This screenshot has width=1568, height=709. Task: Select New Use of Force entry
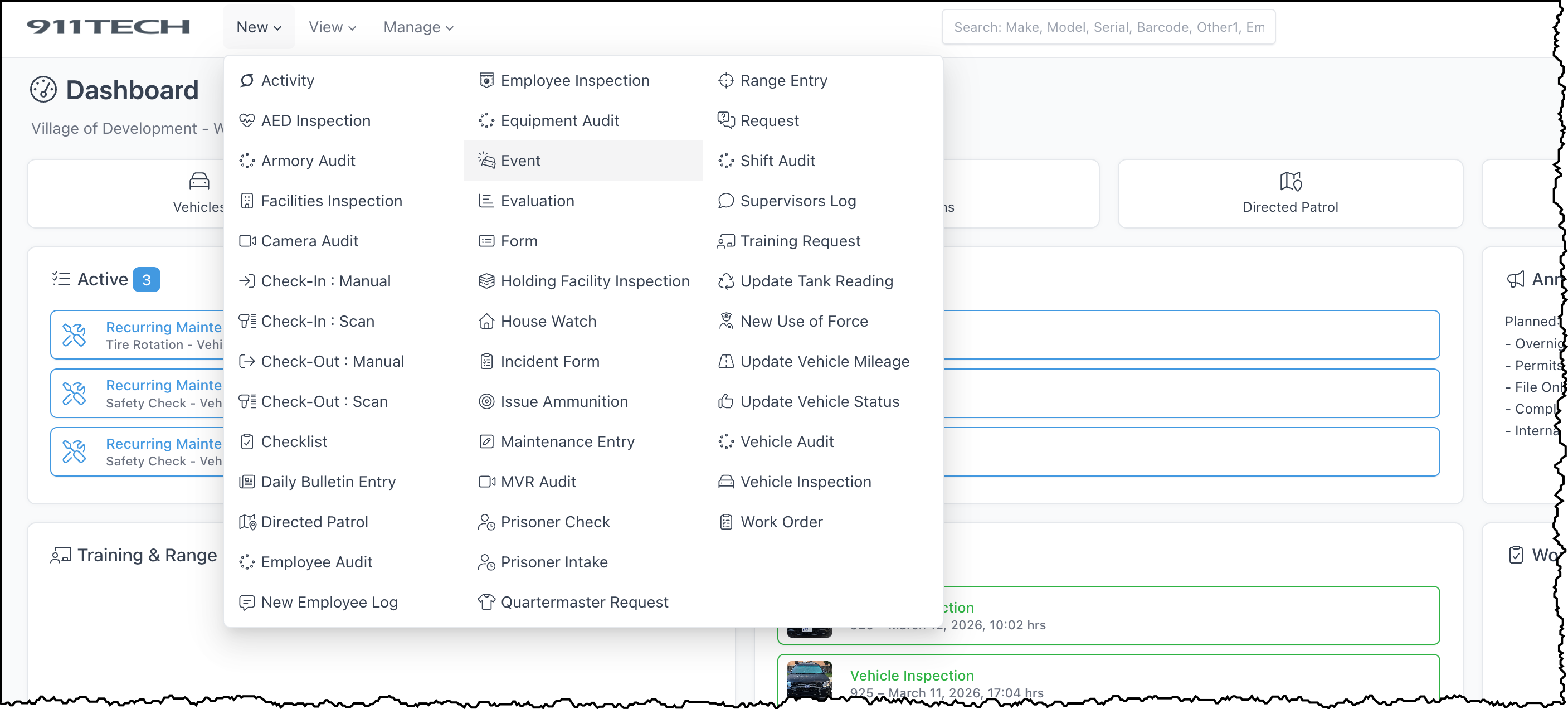804,321
